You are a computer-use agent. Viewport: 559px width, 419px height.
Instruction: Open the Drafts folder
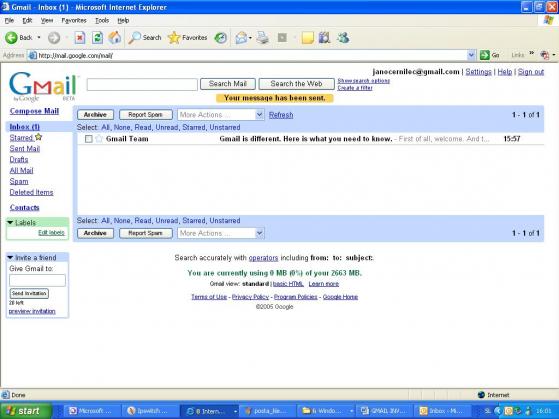pos(19,159)
